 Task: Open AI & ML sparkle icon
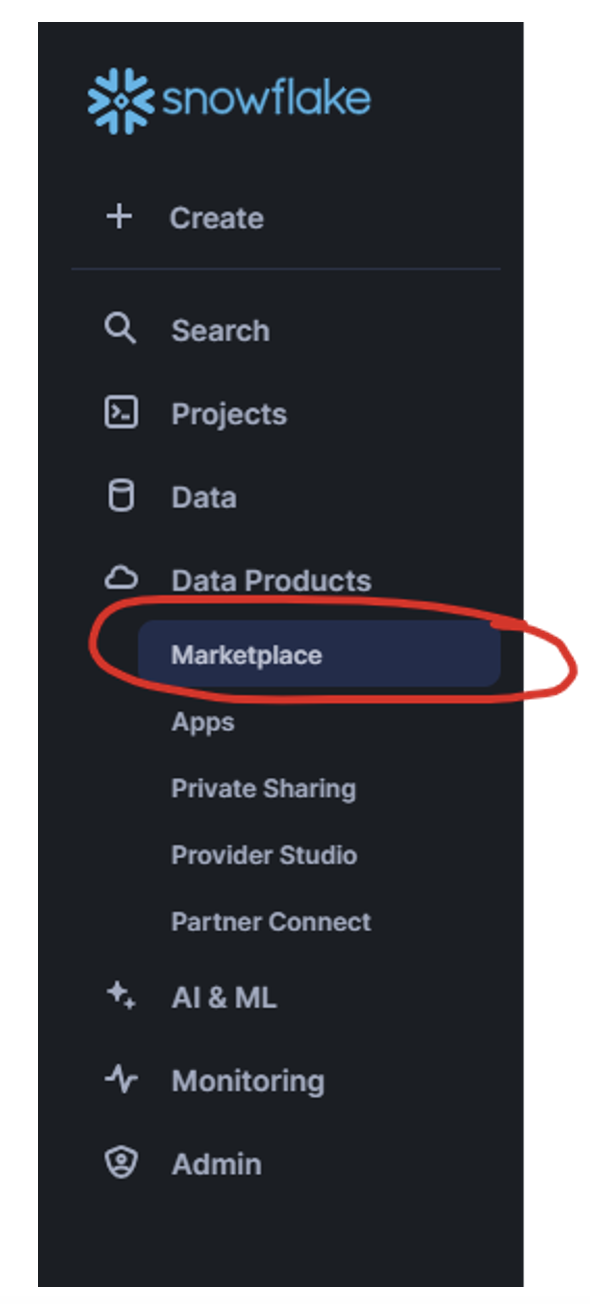[x=119, y=996]
